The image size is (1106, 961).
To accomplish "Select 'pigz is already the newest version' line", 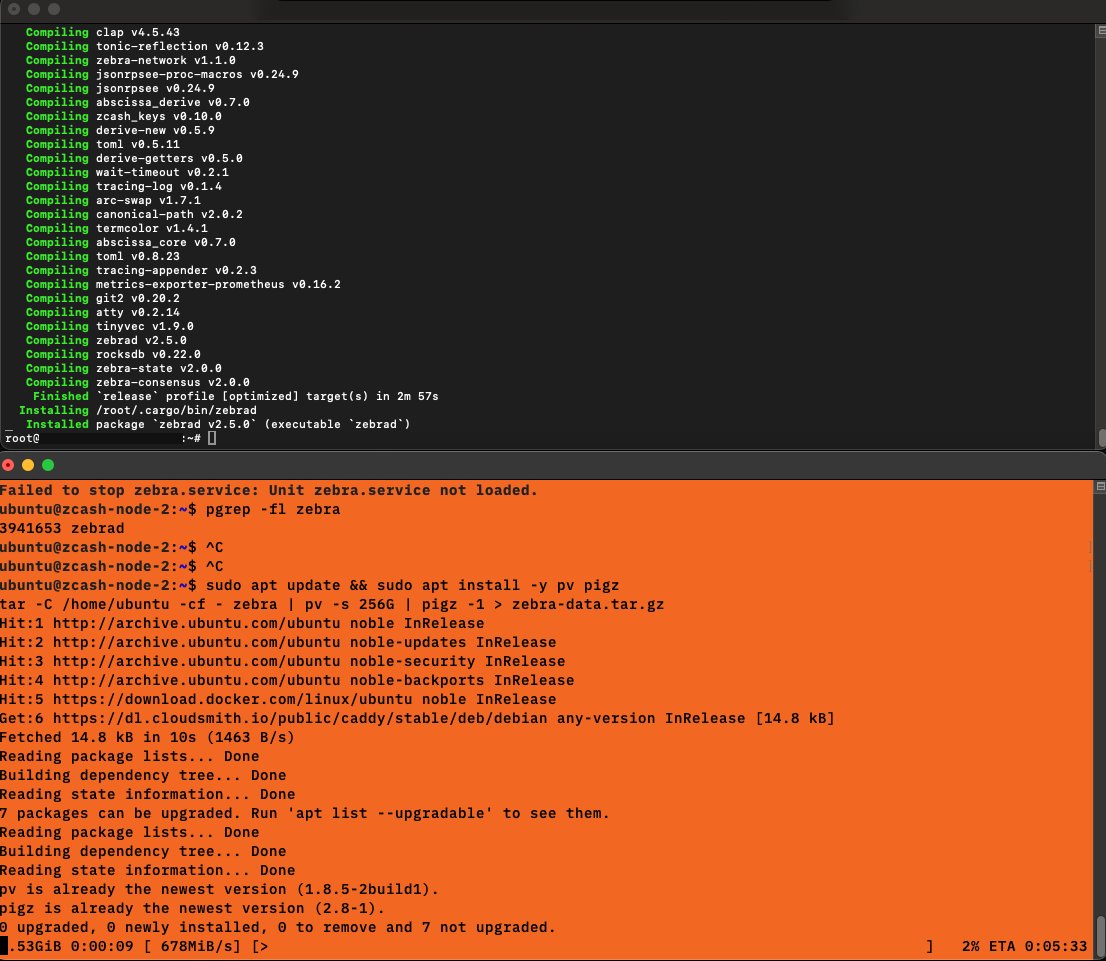I will pyautogui.click(x=193, y=909).
